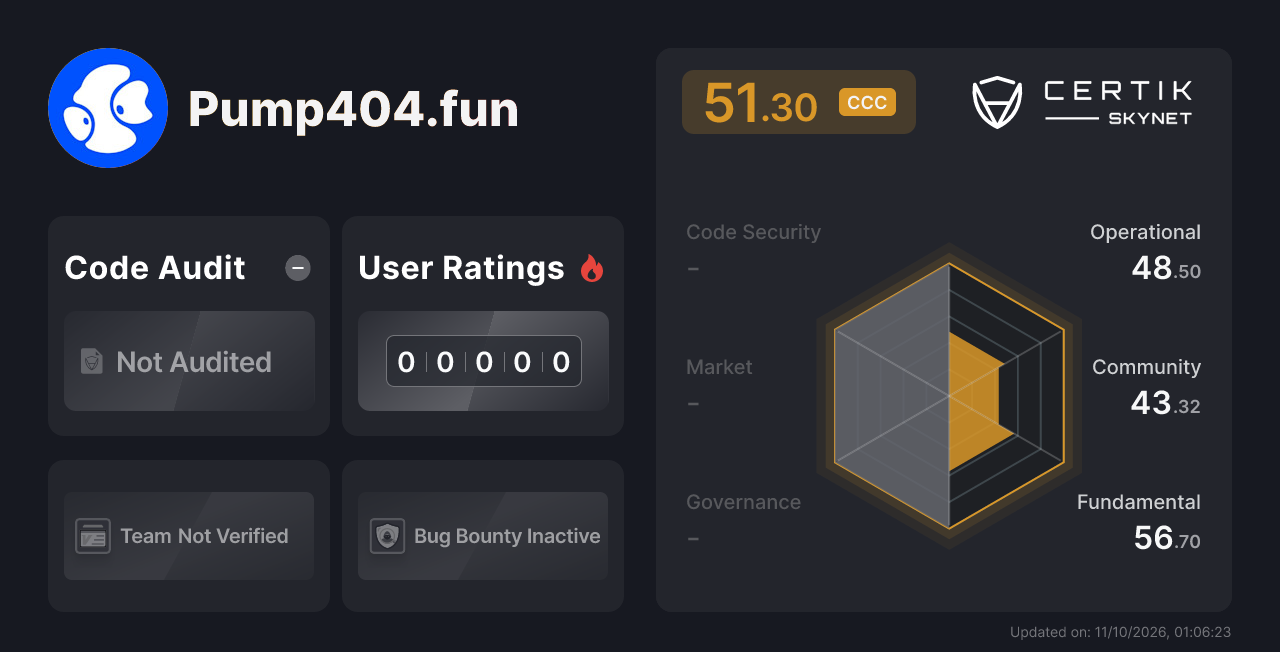Click the 0 0 0 0 0 ratings counter
1280x652 pixels.
(x=484, y=361)
